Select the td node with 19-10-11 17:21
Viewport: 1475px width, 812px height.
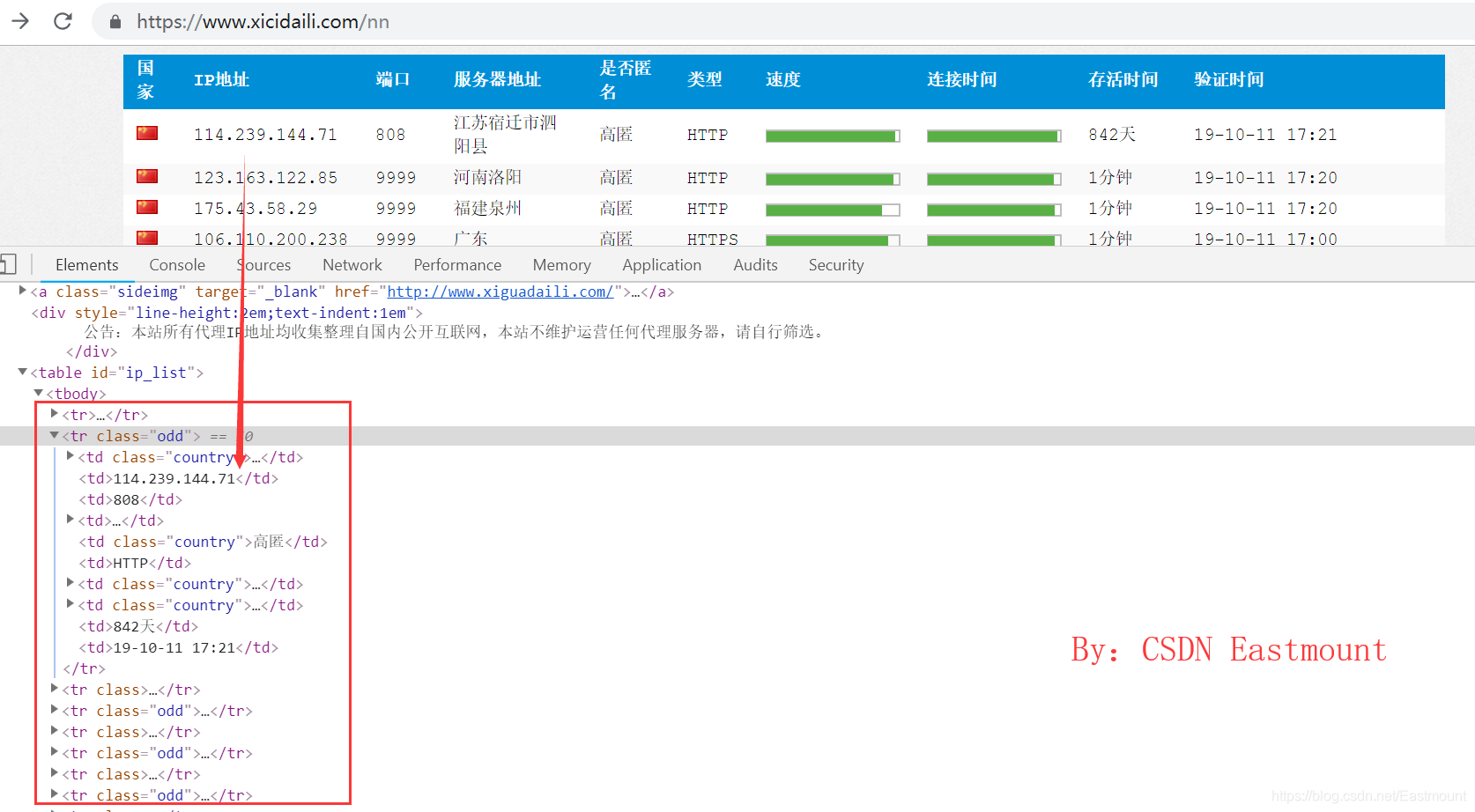click(x=178, y=647)
